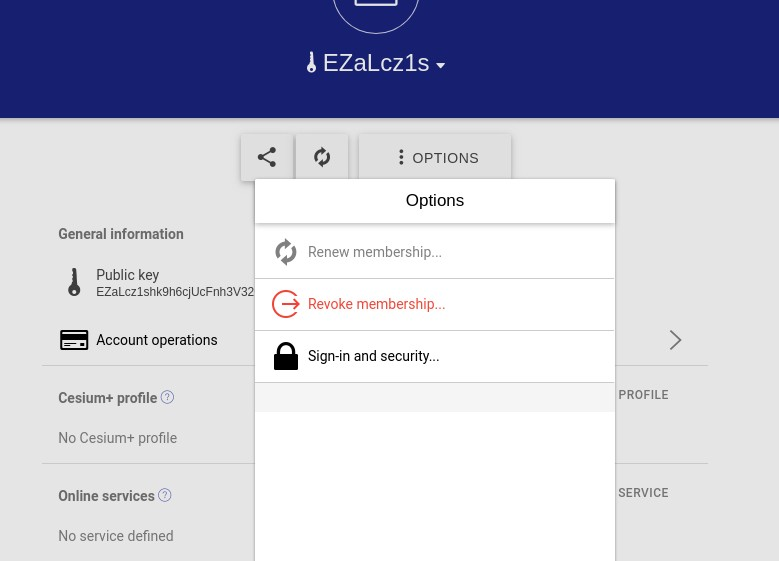Click the Account operations row
The height and width of the screenshot is (561, 779).
(x=375, y=340)
